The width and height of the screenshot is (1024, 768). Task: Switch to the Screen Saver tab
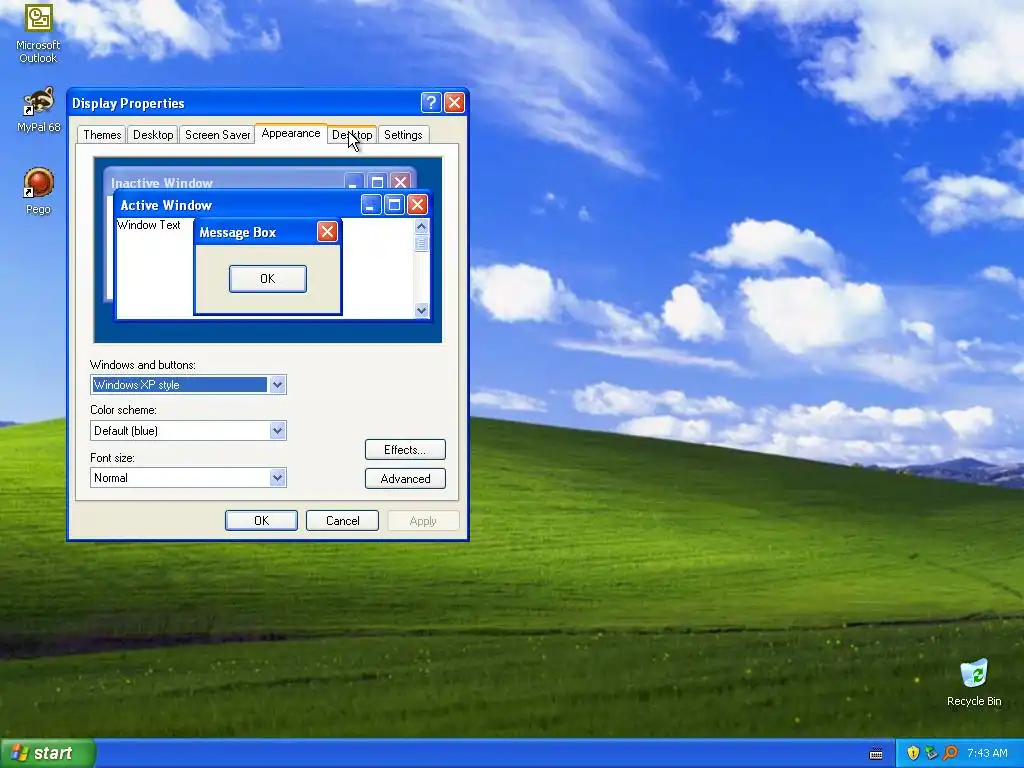217,135
